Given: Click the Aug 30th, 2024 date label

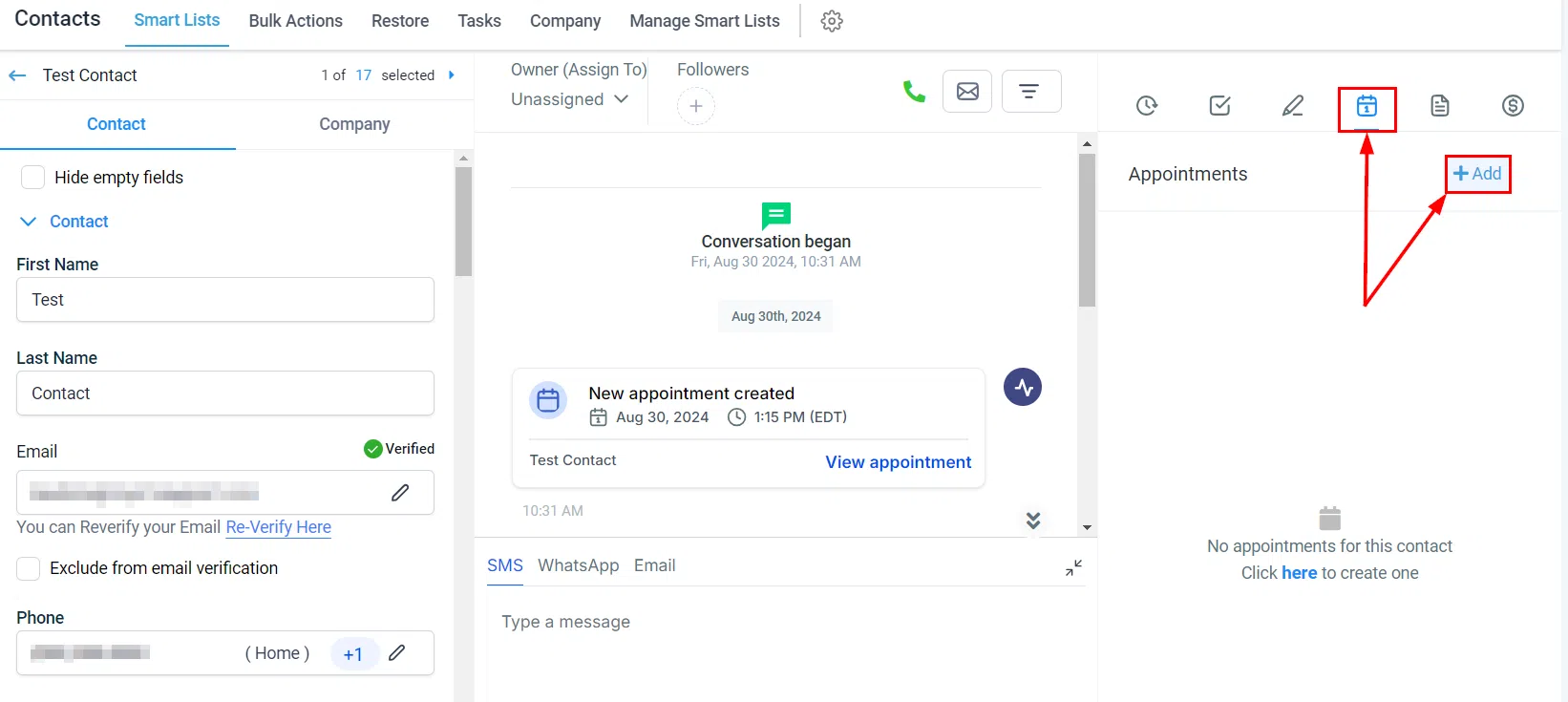Looking at the screenshot, I should (775, 316).
